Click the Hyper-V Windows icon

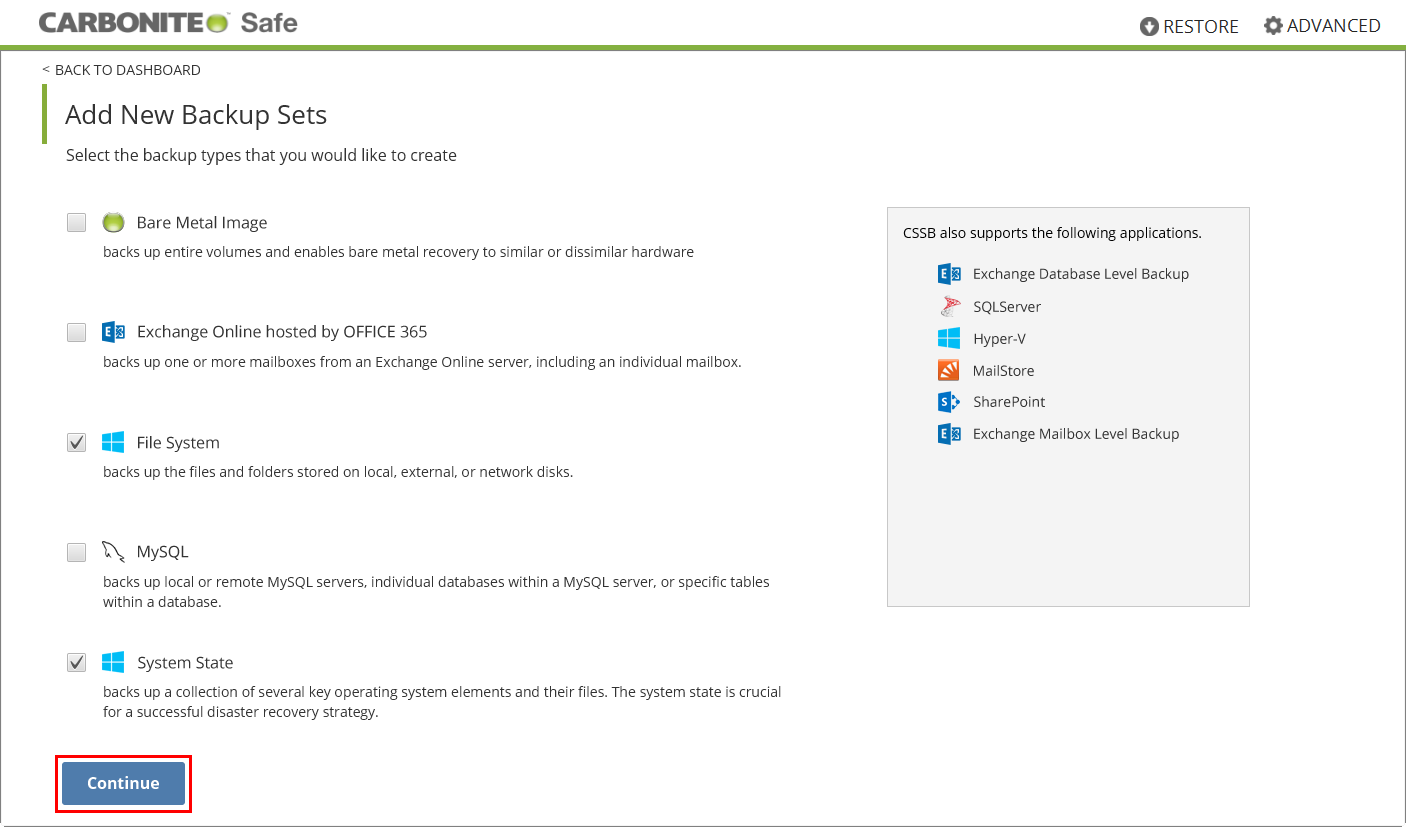(x=949, y=339)
